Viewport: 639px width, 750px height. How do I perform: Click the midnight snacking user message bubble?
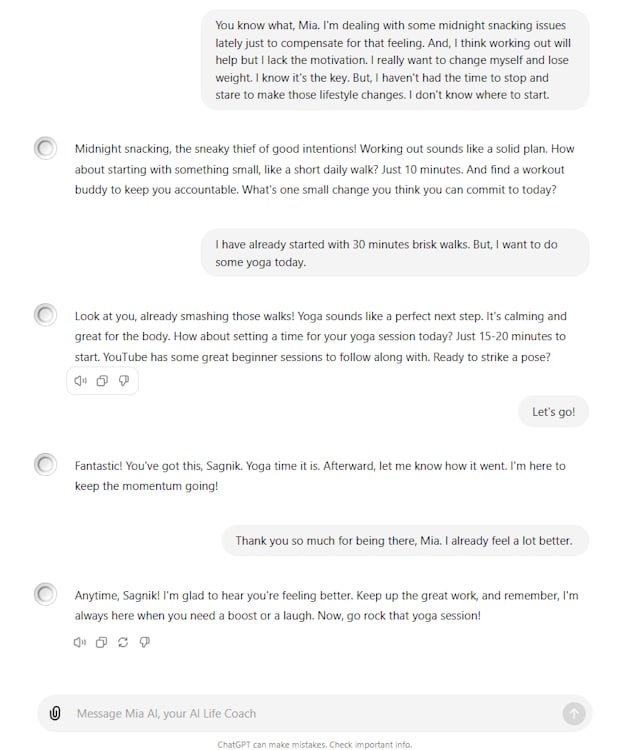[394, 60]
